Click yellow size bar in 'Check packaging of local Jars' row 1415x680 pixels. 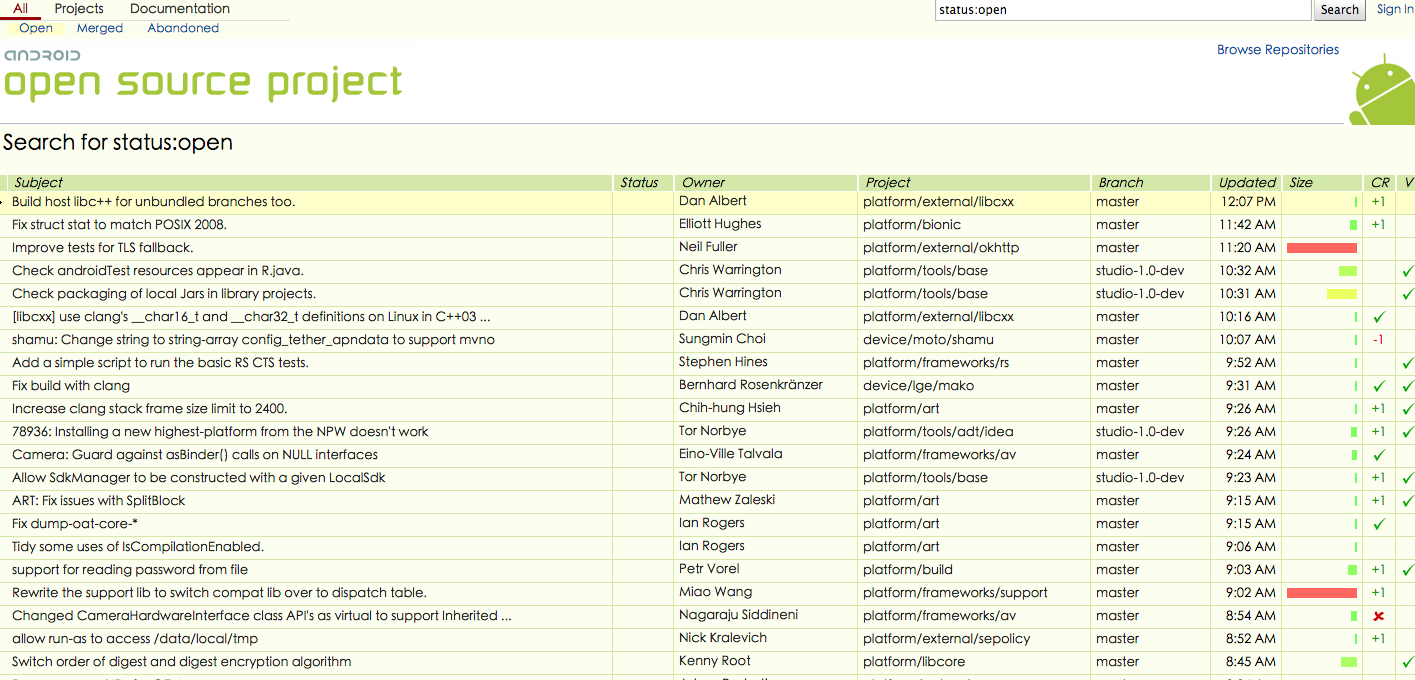coord(1342,294)
